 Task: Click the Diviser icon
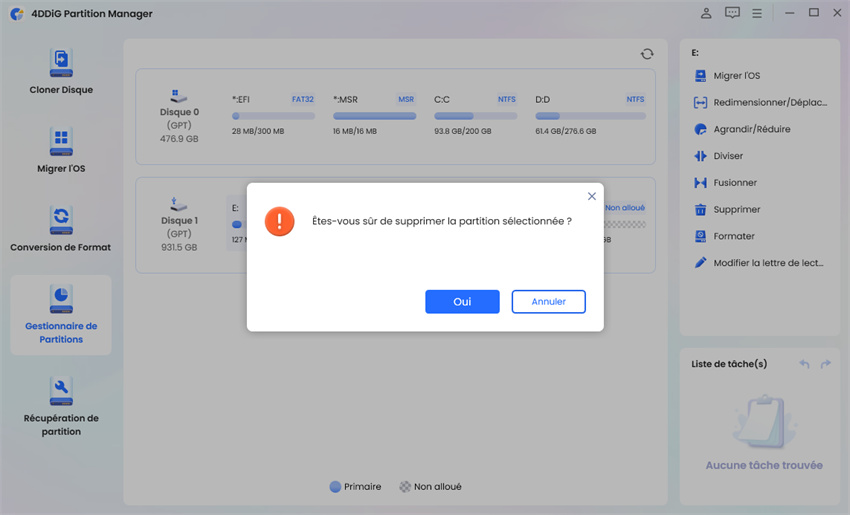(x=700, y=156)
